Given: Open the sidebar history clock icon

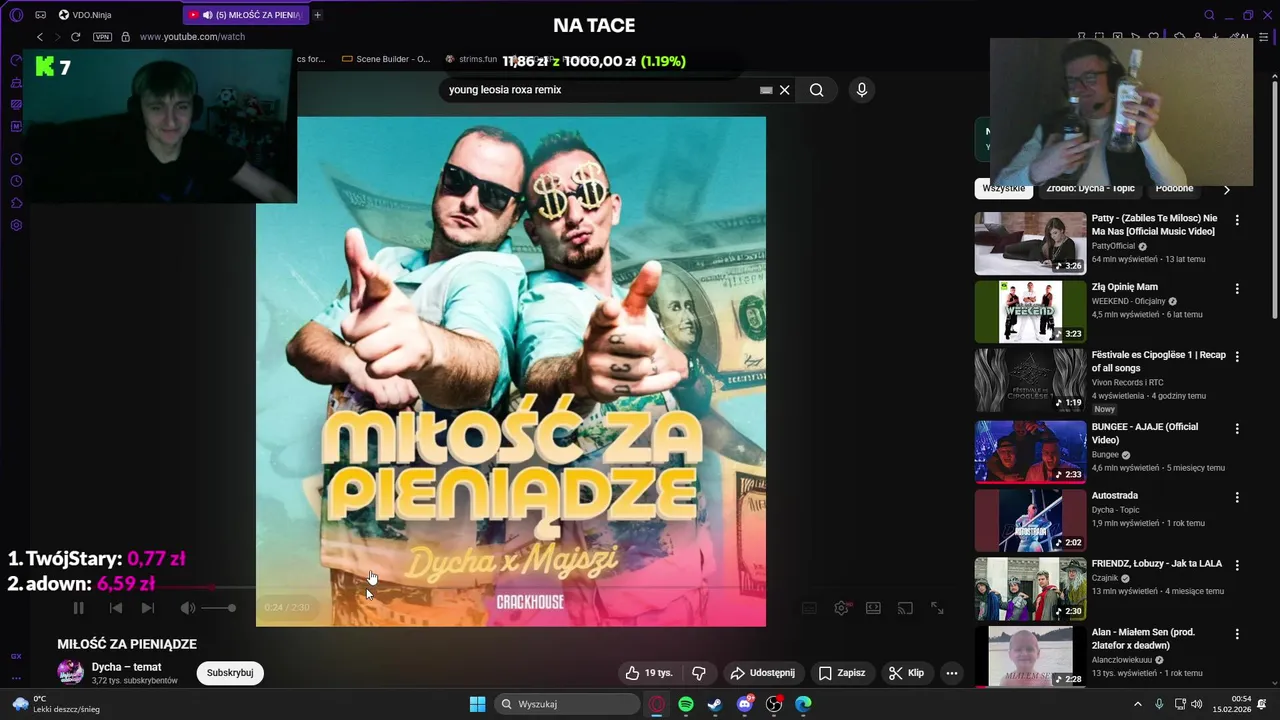Looking at the screenshot, I should (16, 181).
